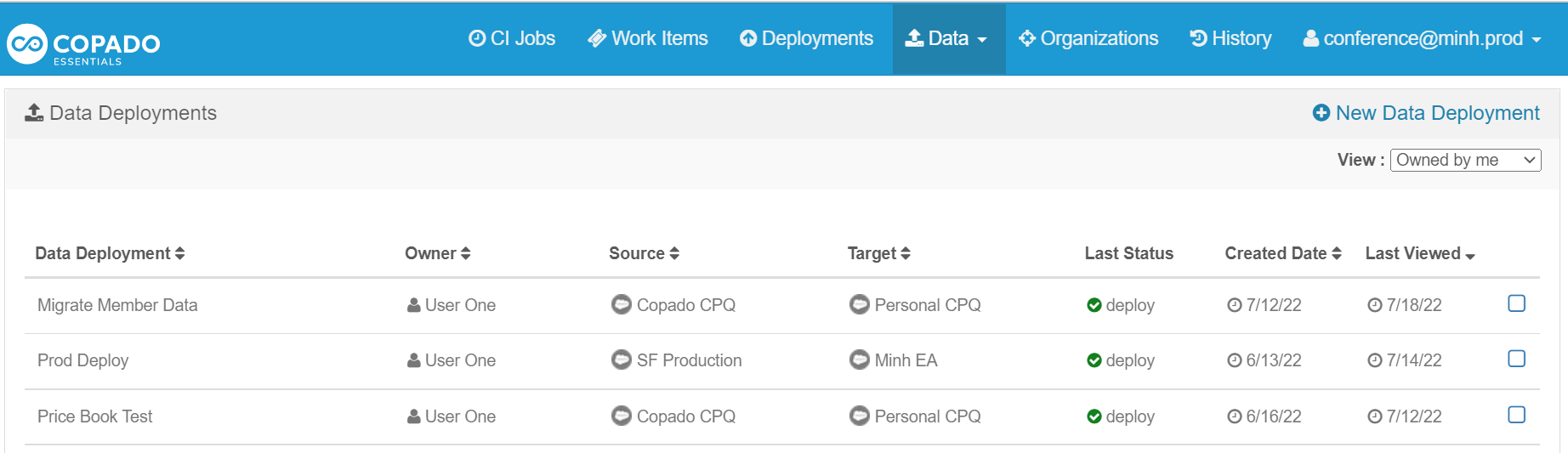Click Personal CPQ target in Price Book Test row
Image resolution: width=1568 pixels, height=453 pixels.
(927, 416)
